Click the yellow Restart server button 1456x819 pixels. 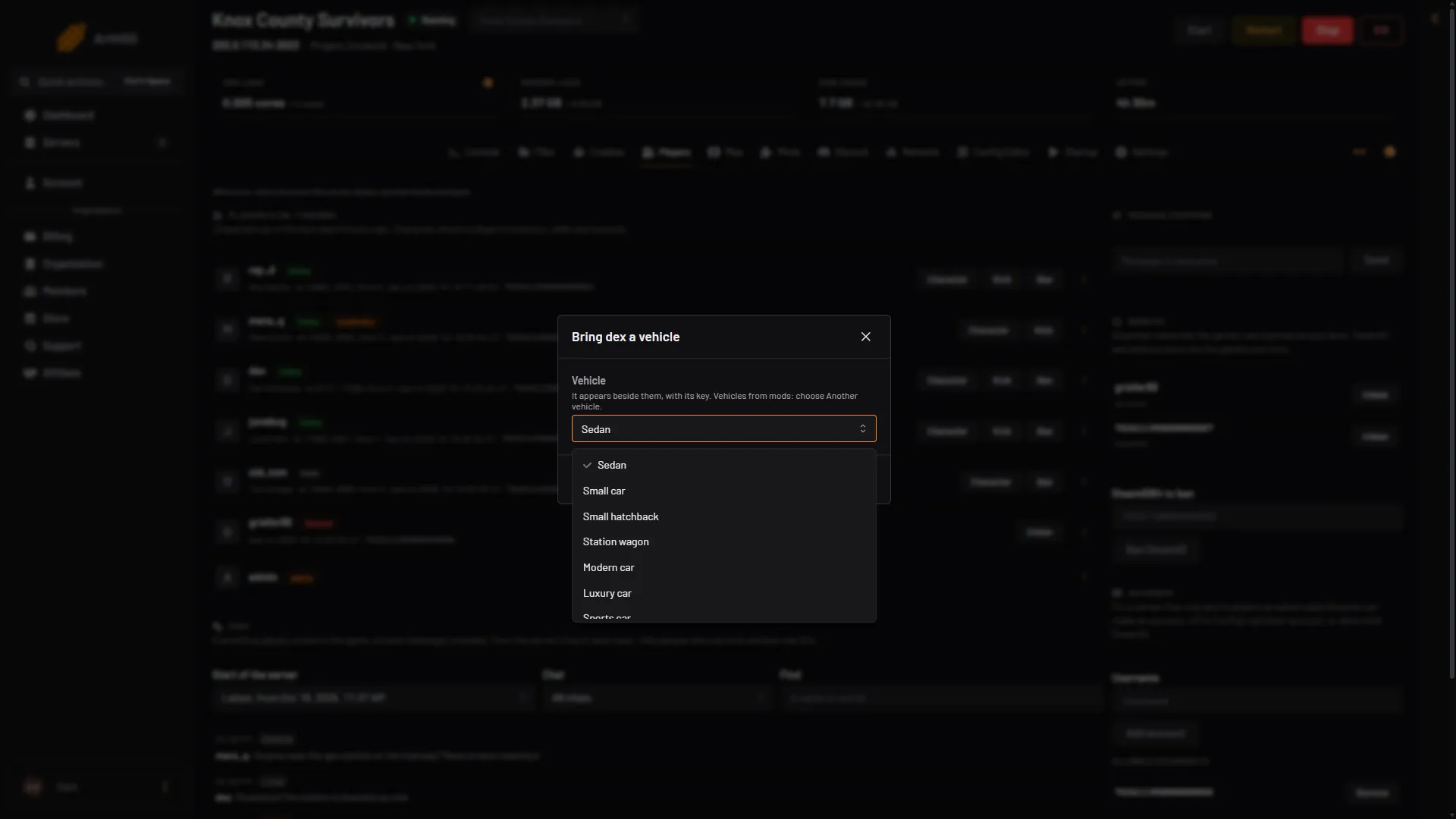coord(1263,30)
